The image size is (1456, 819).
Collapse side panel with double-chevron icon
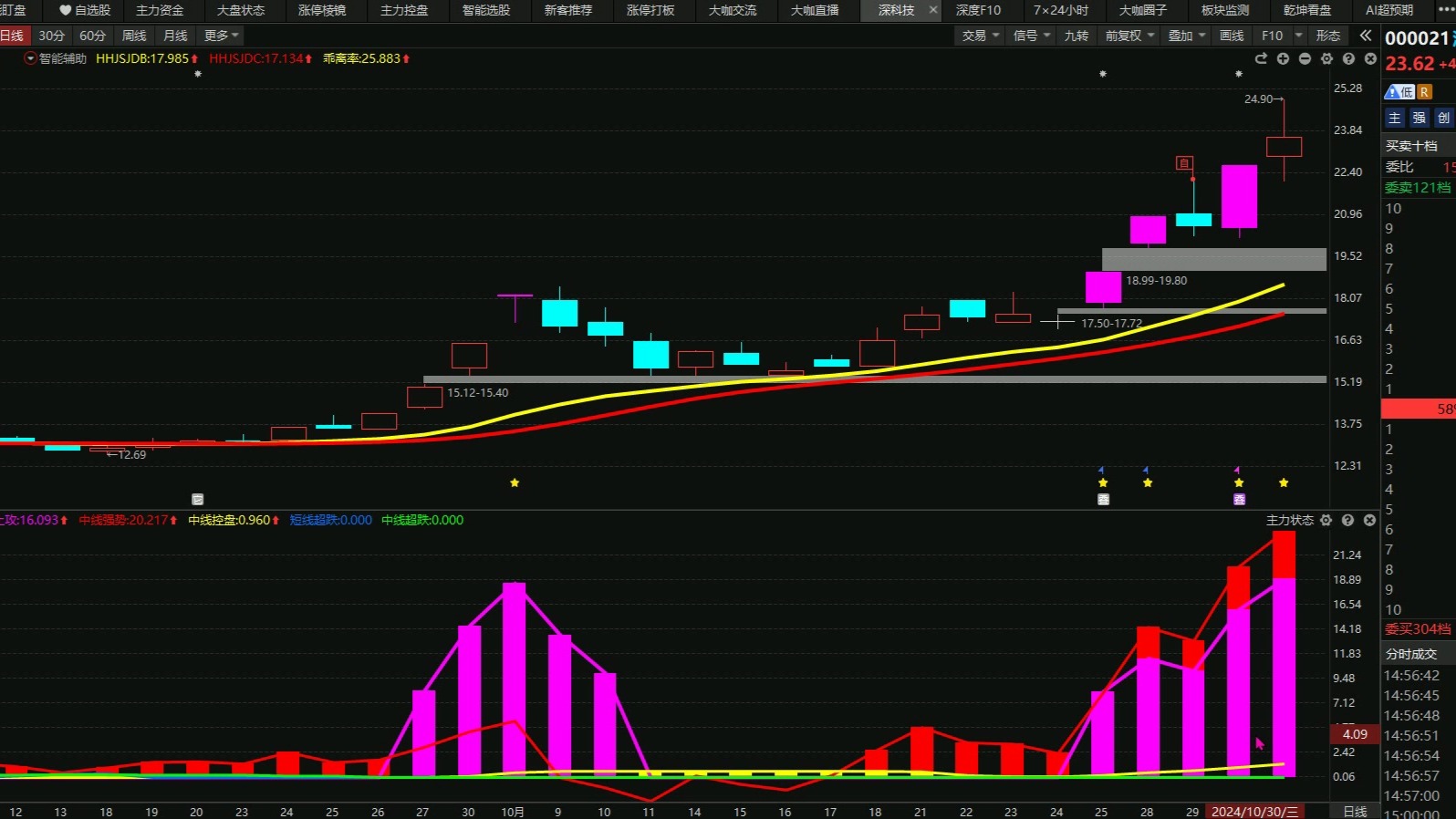[1365, 36]
